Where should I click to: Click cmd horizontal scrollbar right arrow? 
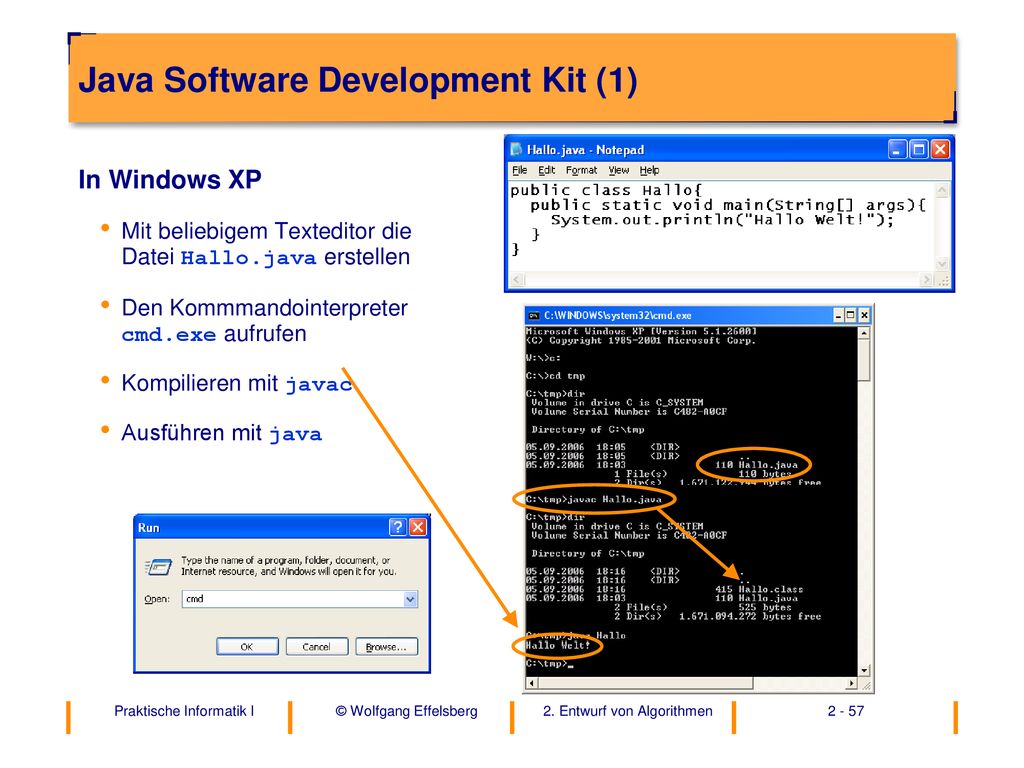click(x=851, y=684)
